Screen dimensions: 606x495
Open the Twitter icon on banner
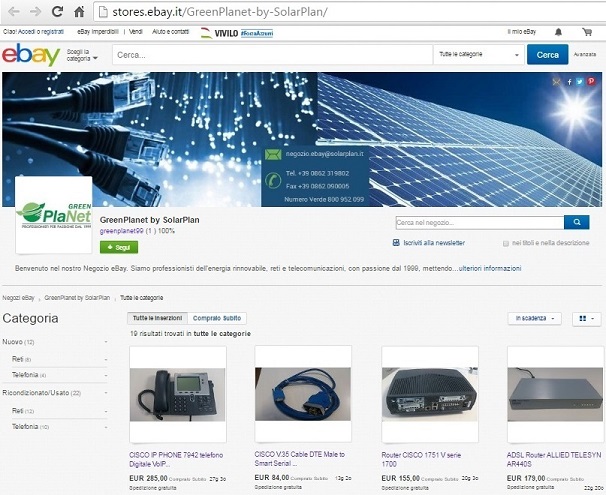pyautogui.click(x=579, y=82)
